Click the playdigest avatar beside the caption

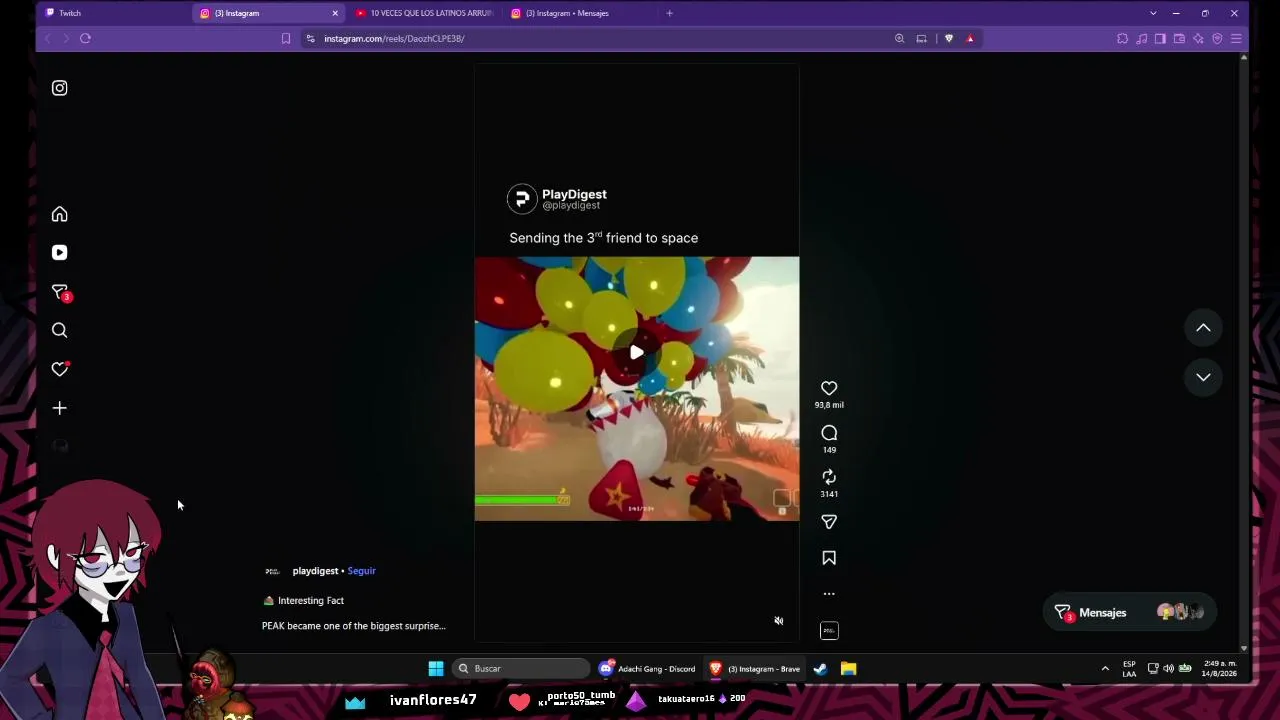(x=272, y=571)
